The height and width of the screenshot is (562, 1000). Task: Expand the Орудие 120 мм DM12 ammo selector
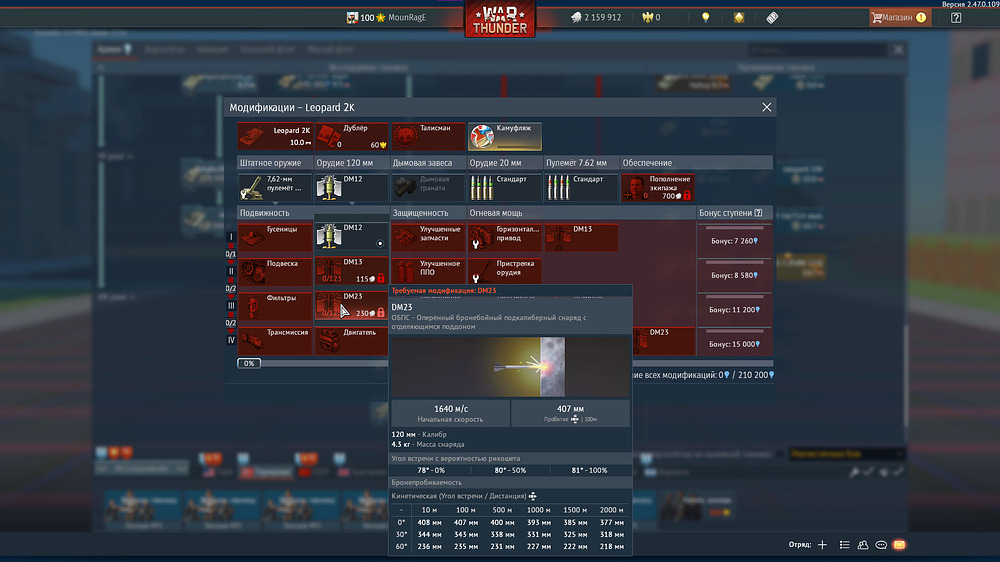351,188
